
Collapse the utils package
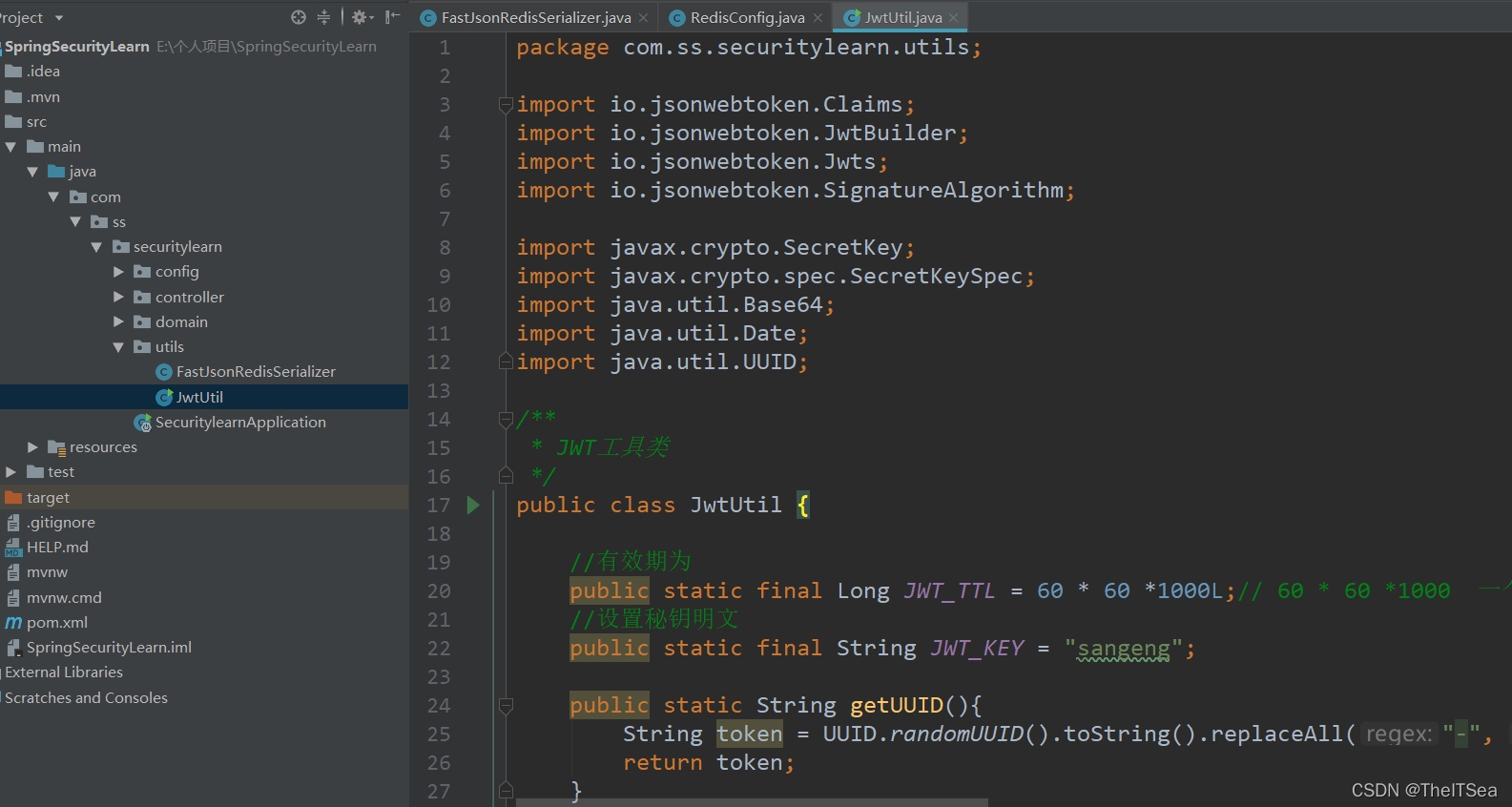118,347
